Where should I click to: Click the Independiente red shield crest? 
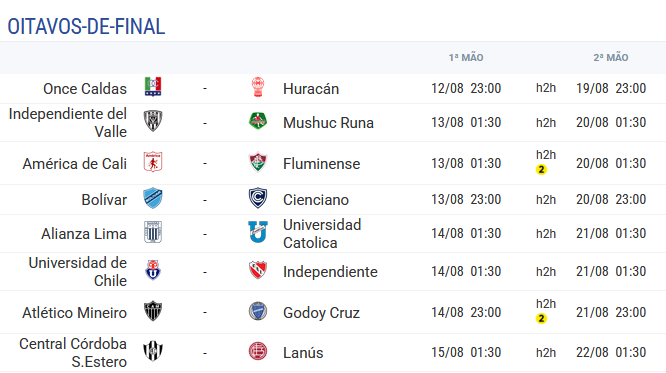pyautogui.click(x=258, y=270)
